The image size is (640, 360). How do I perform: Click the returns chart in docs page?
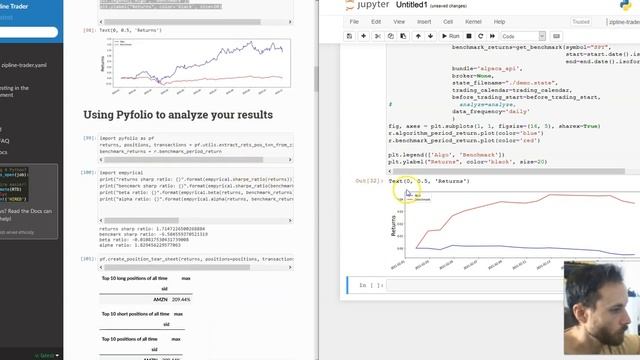[x=196, y=66]
